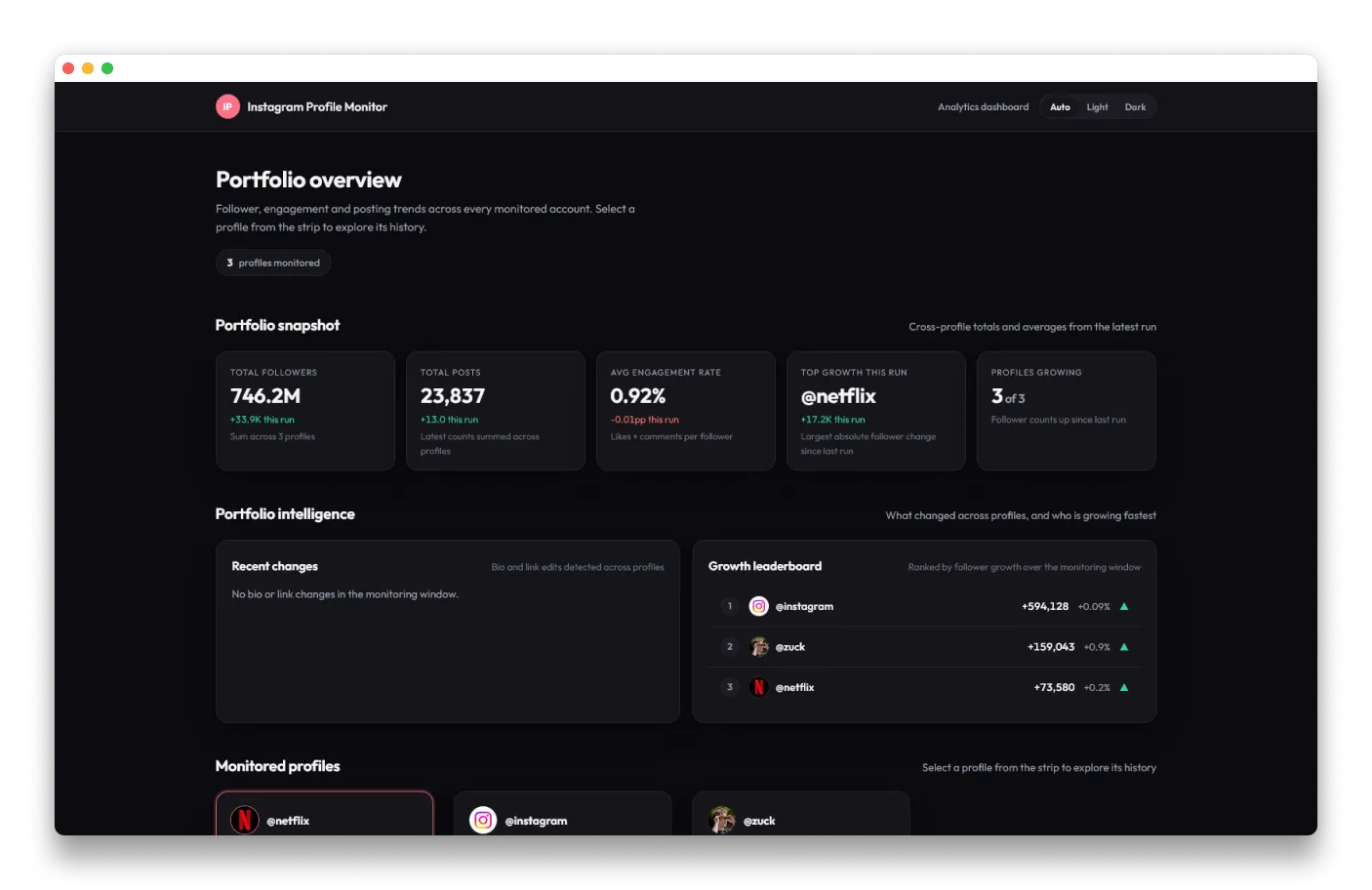
Task: Click the Instagram Profile Monitor title
Action: (317, 107)
